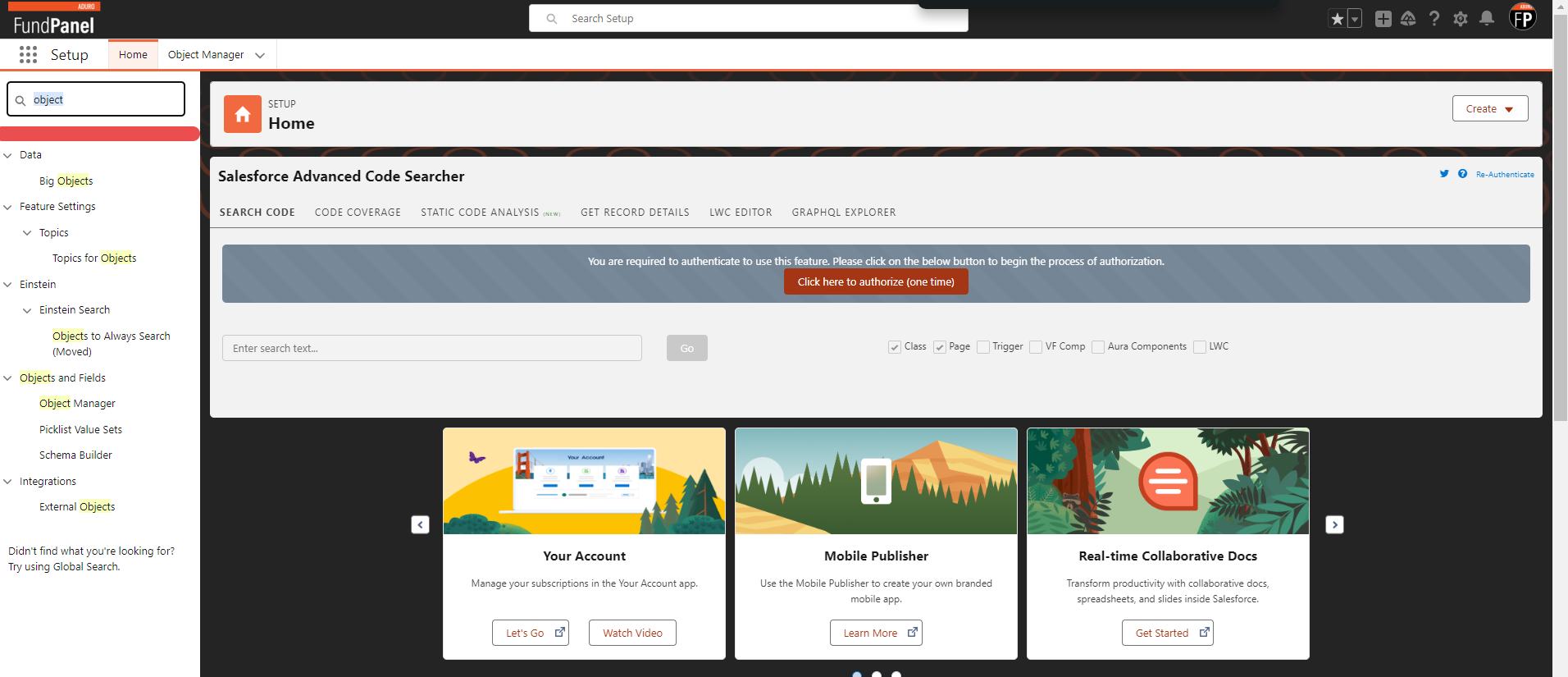The width and height of the screenshot is (1568, 677).
Task: Open the Notifications bell
Action: click(x=1487, y=18)
